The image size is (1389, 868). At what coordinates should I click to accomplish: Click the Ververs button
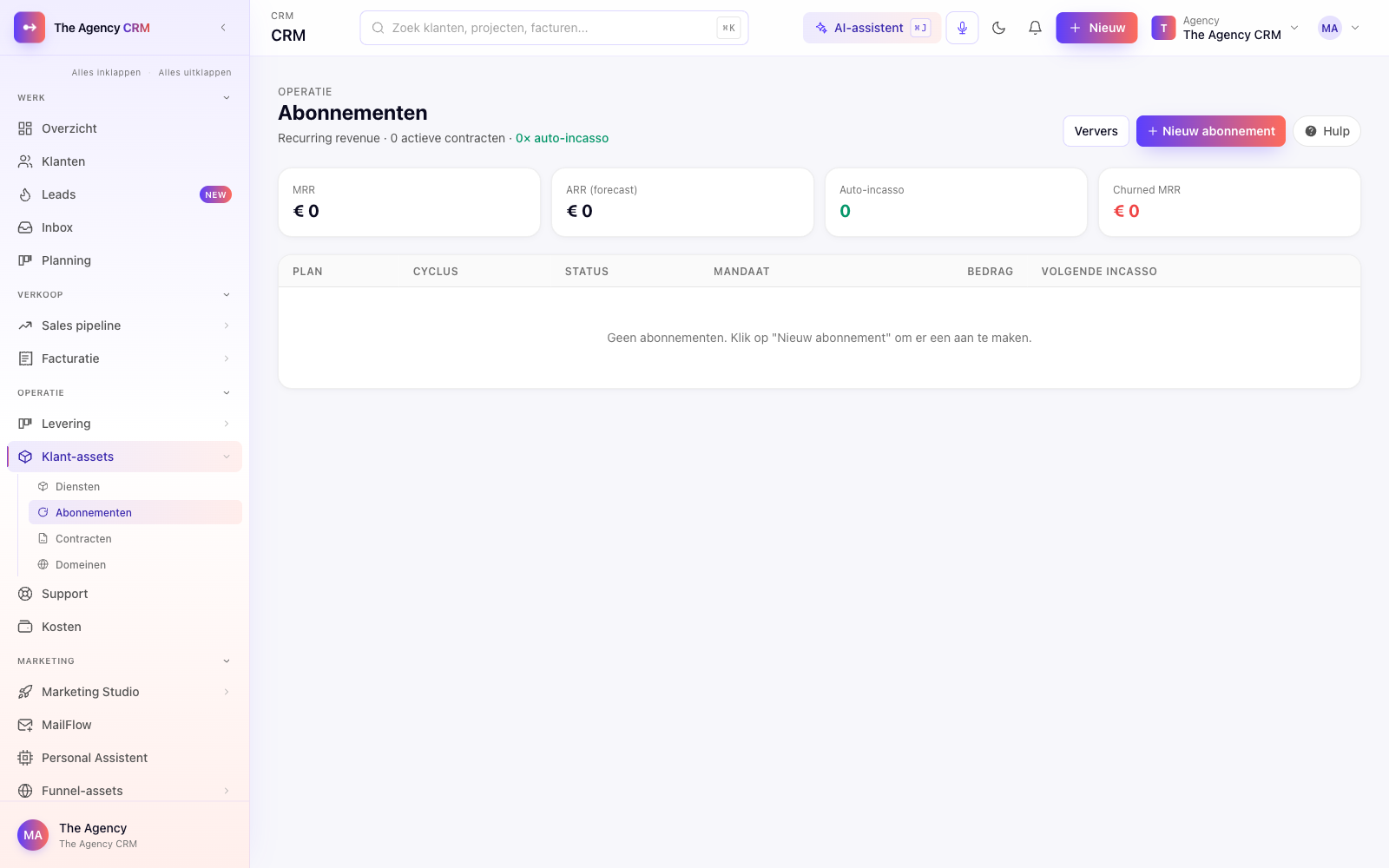coord(1096,131)
